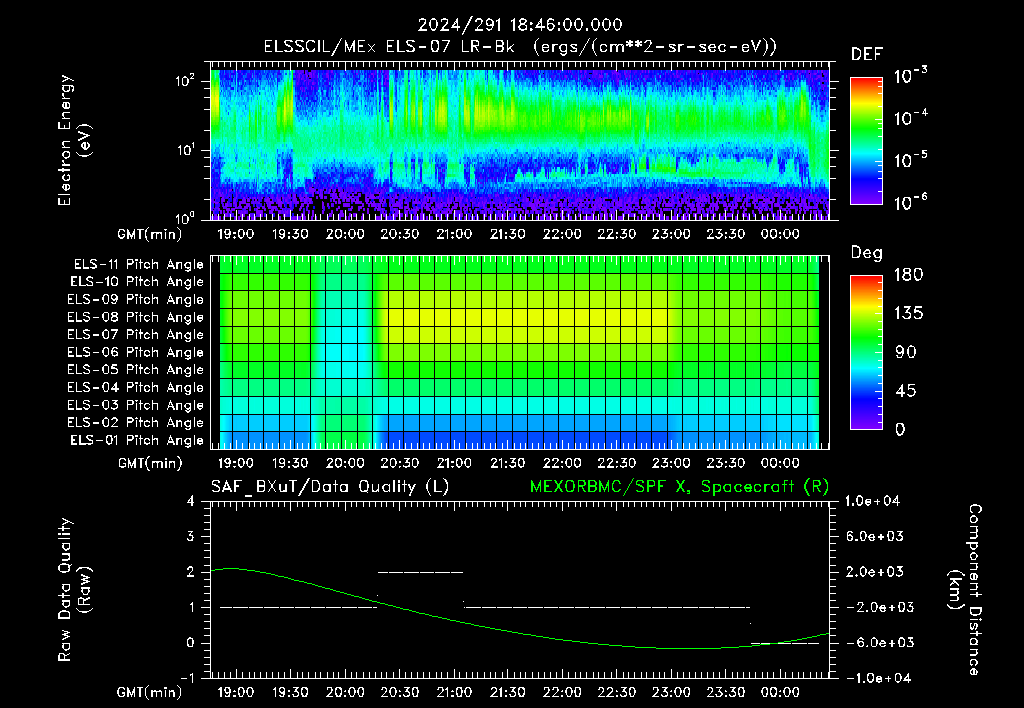
Task: Select the ELS-07 Pitch Angle row label
Action: (136, 334)
